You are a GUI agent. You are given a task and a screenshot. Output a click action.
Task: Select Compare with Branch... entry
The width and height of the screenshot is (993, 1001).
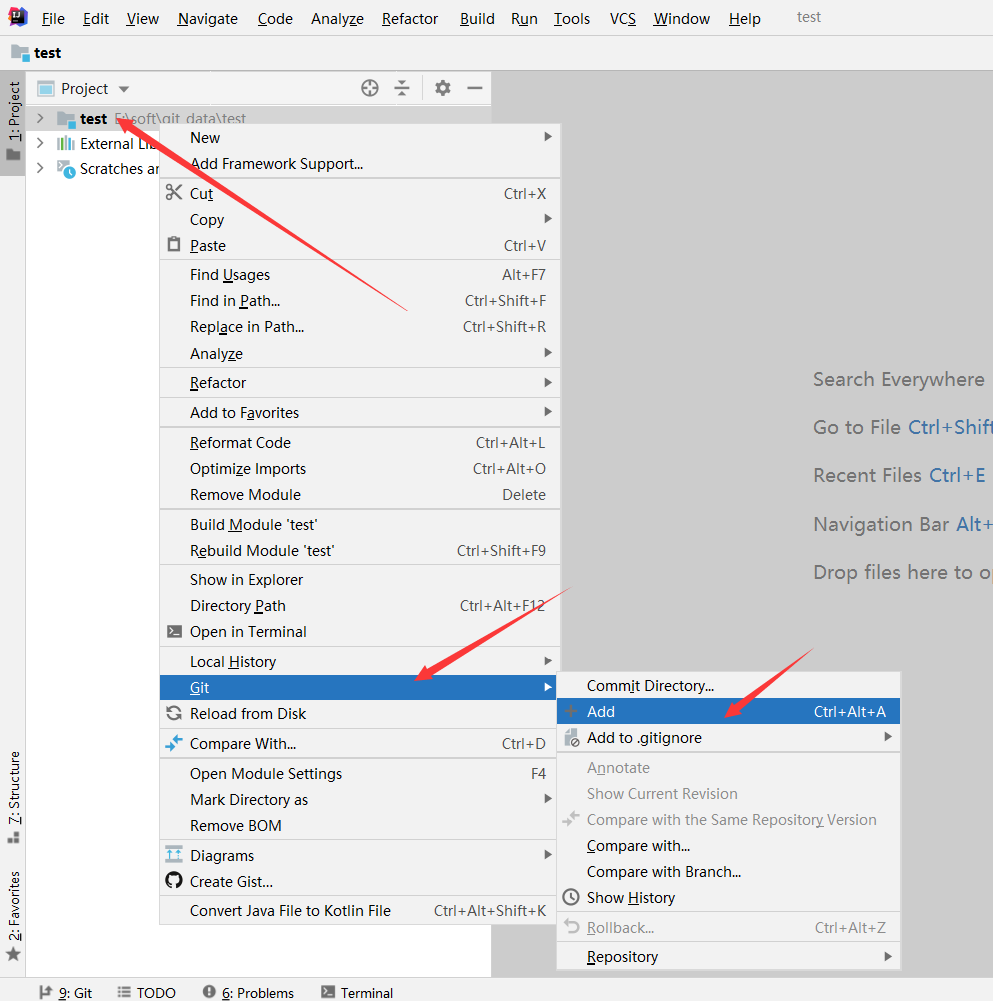[x=729, y=871]
